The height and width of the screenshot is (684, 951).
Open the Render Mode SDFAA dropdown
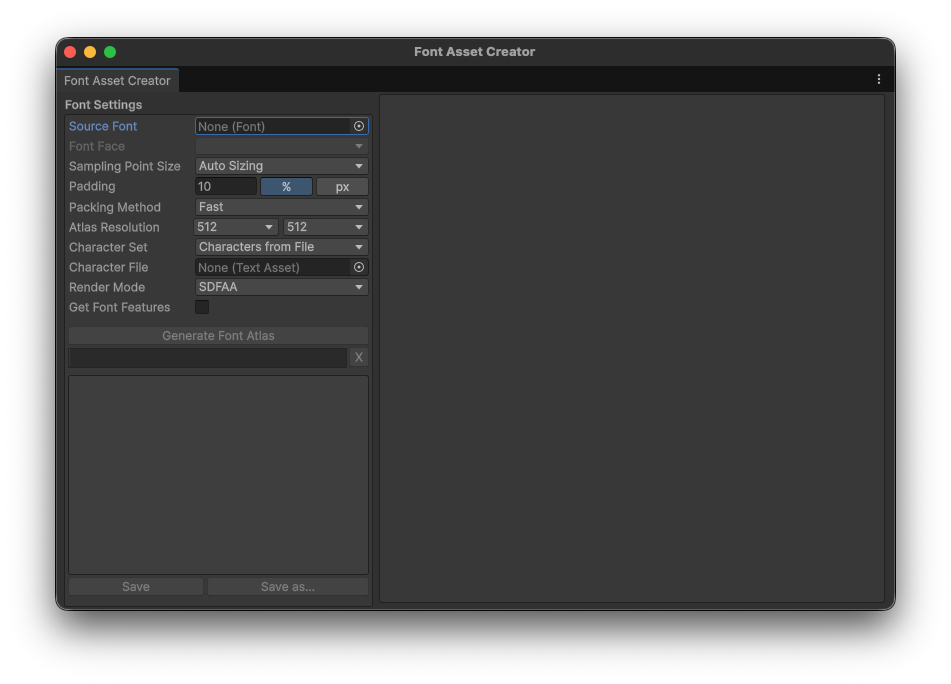[281, 287]
